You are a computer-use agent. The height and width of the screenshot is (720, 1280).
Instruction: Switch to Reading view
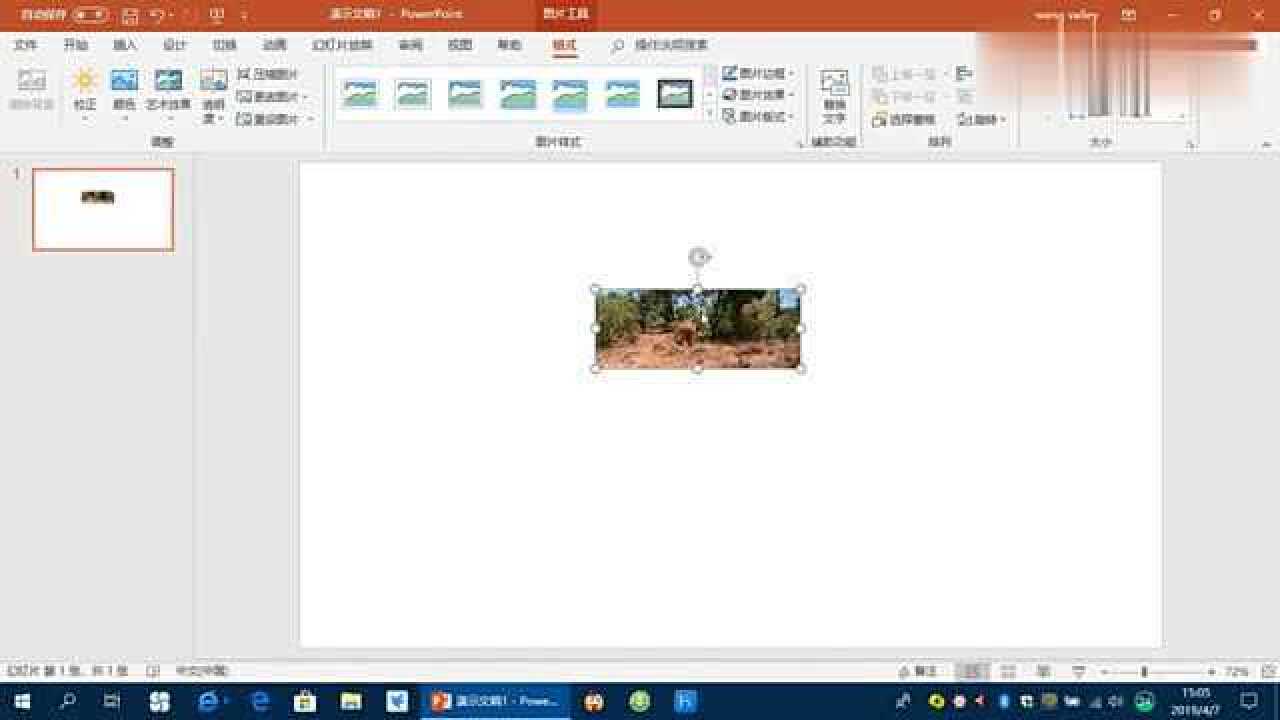point(1043,671)
